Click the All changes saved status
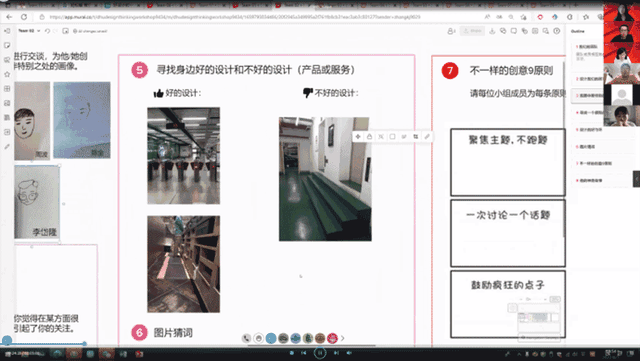The width and height of the screenshot is (640, 361). 90,31
